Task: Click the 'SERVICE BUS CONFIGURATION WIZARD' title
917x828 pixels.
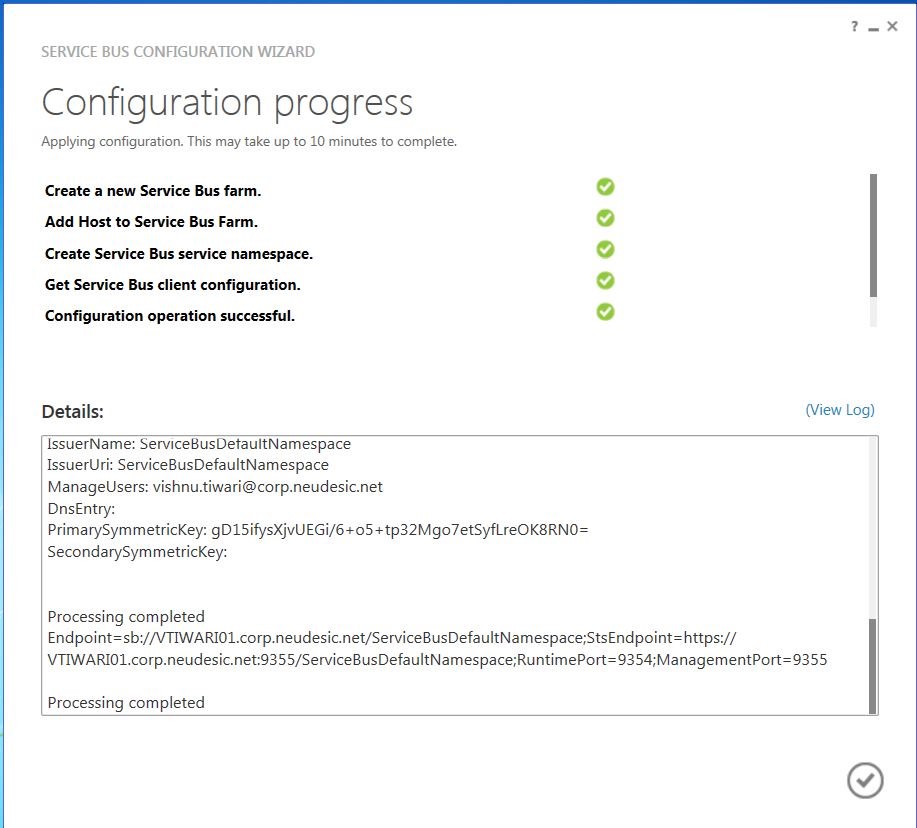Action: pyautogui.click(x=178, y=51)
